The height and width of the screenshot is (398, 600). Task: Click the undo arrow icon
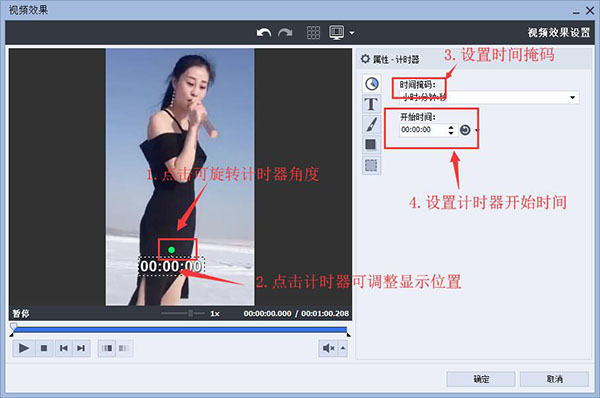point(264,33)
